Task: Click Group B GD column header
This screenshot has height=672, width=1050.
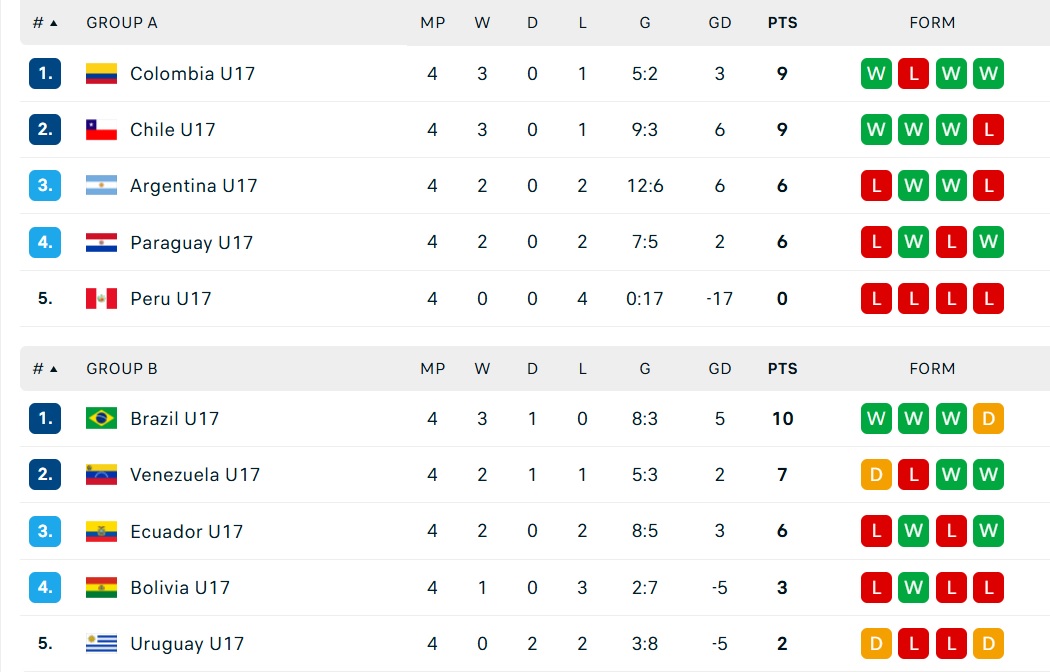Action: pyautogui.click(x=719, y=369)
